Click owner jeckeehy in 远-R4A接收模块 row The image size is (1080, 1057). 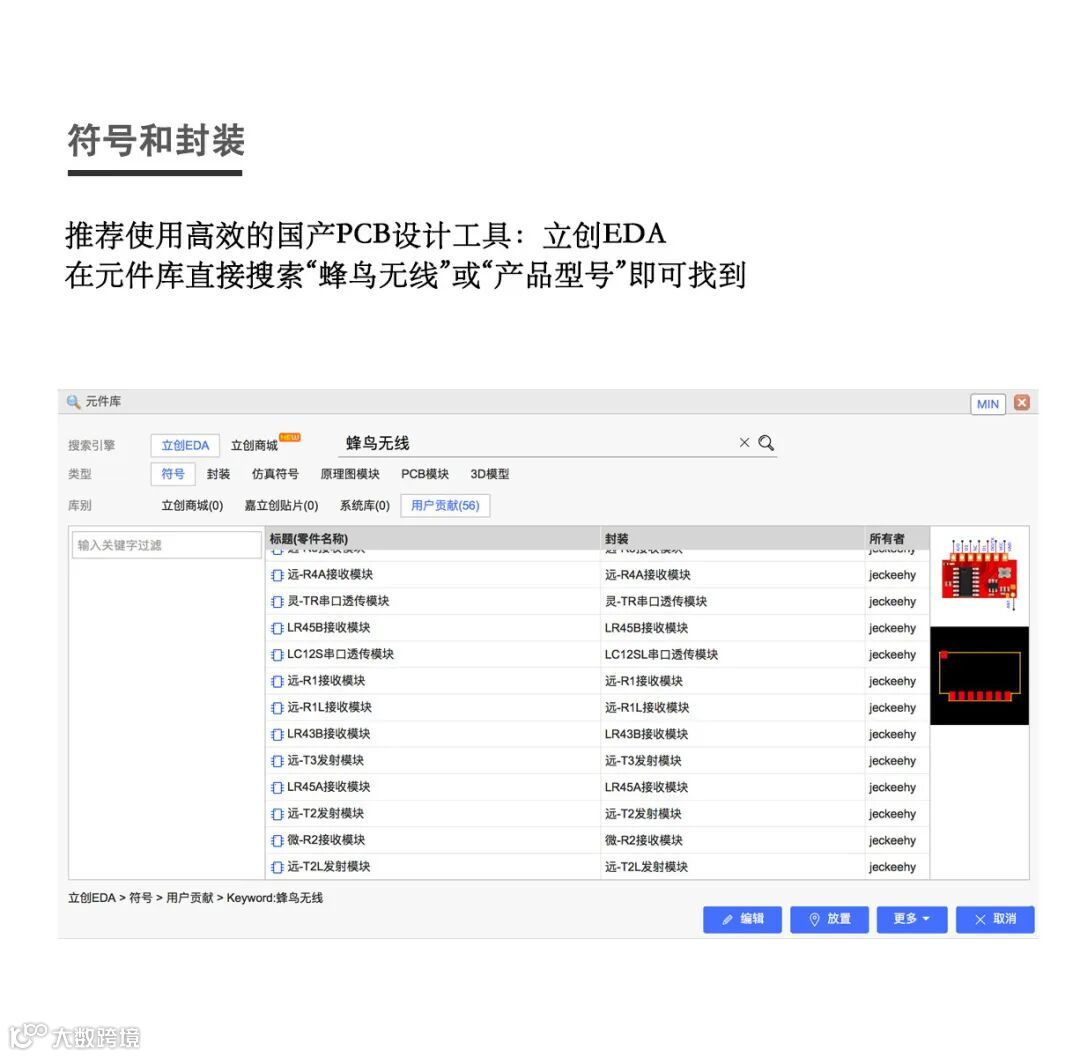coord(892,575)
